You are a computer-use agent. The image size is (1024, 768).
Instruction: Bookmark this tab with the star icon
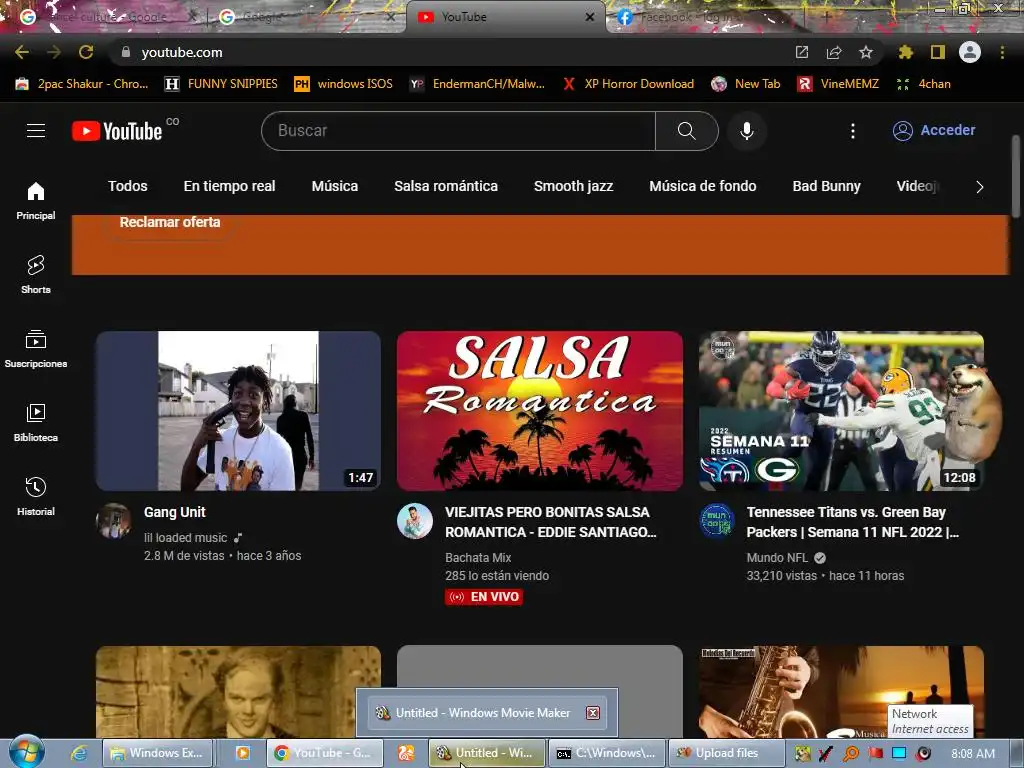click(866, 52)
